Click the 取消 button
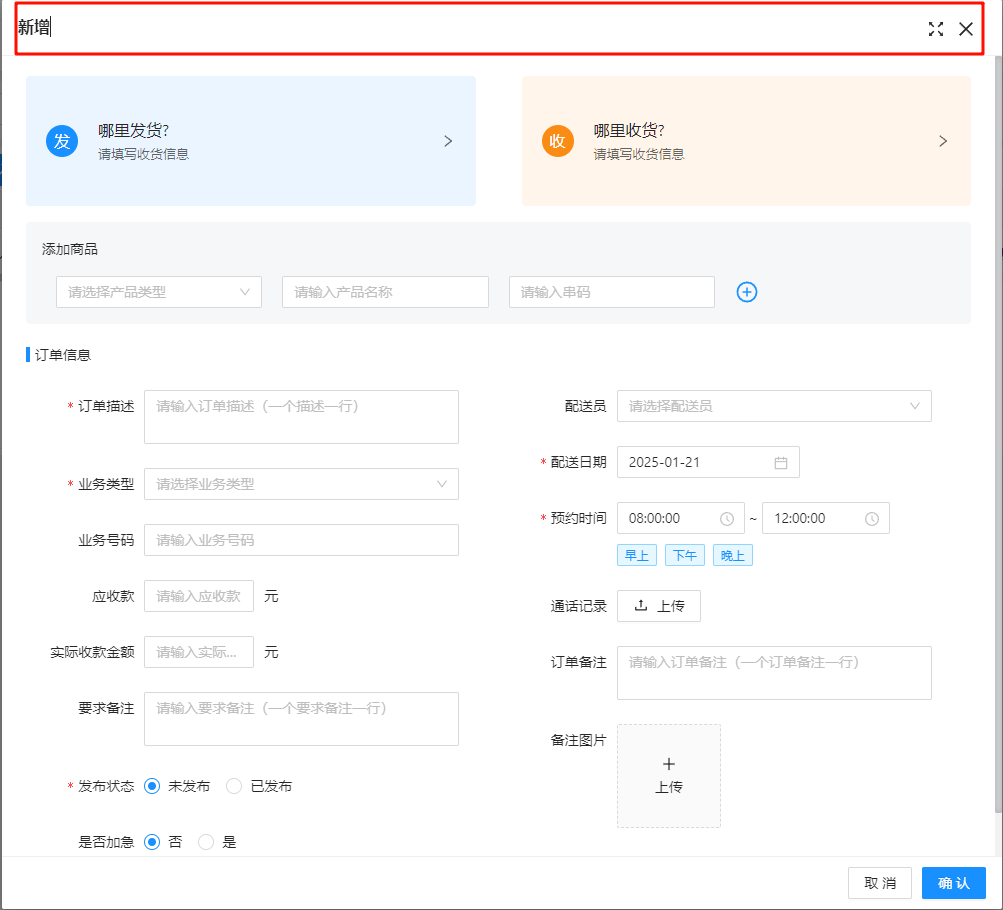The height and width of the screenshot is (910, 1003). [880, 883]
